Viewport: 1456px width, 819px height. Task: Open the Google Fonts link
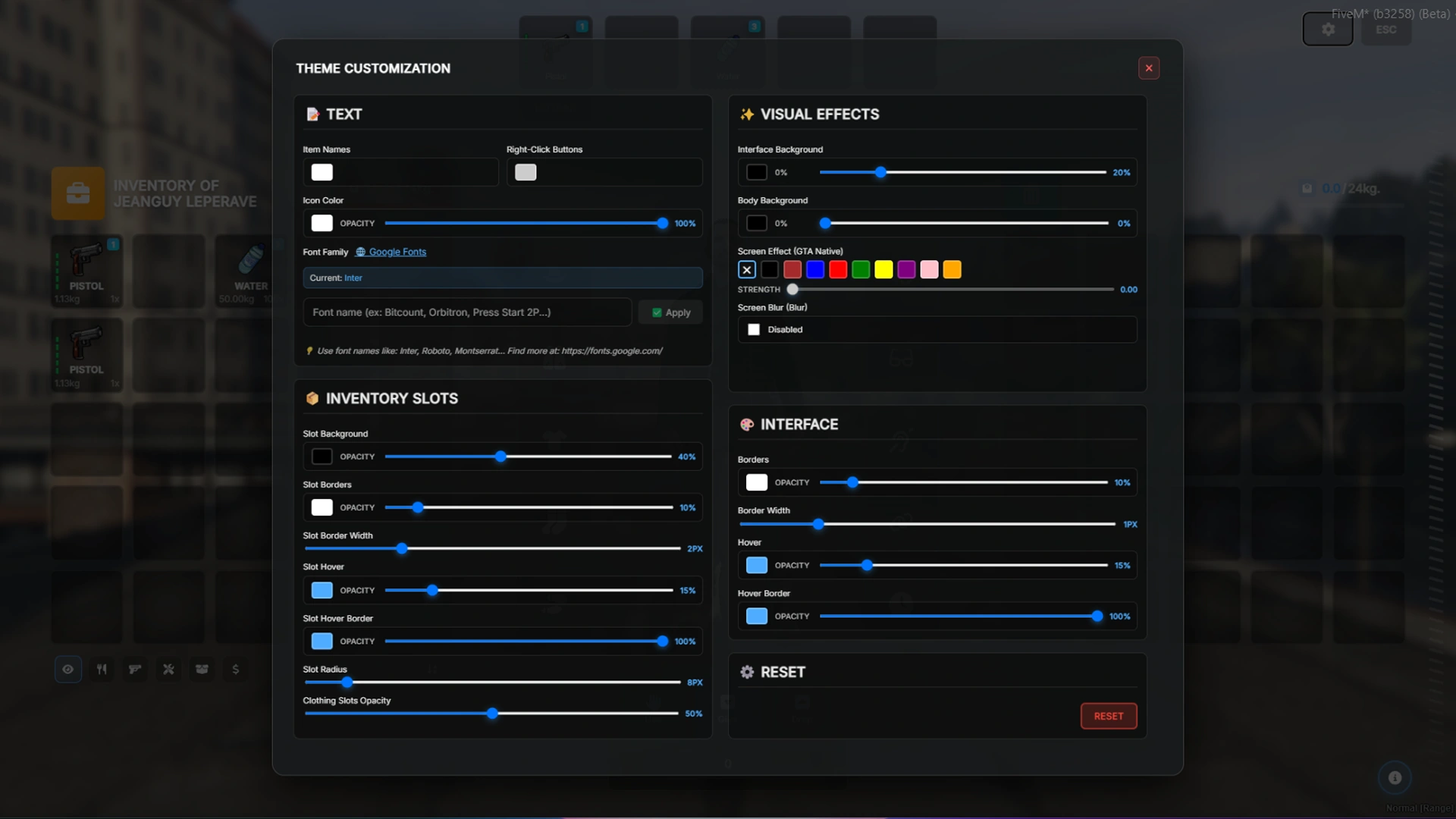tap(397, 252)
